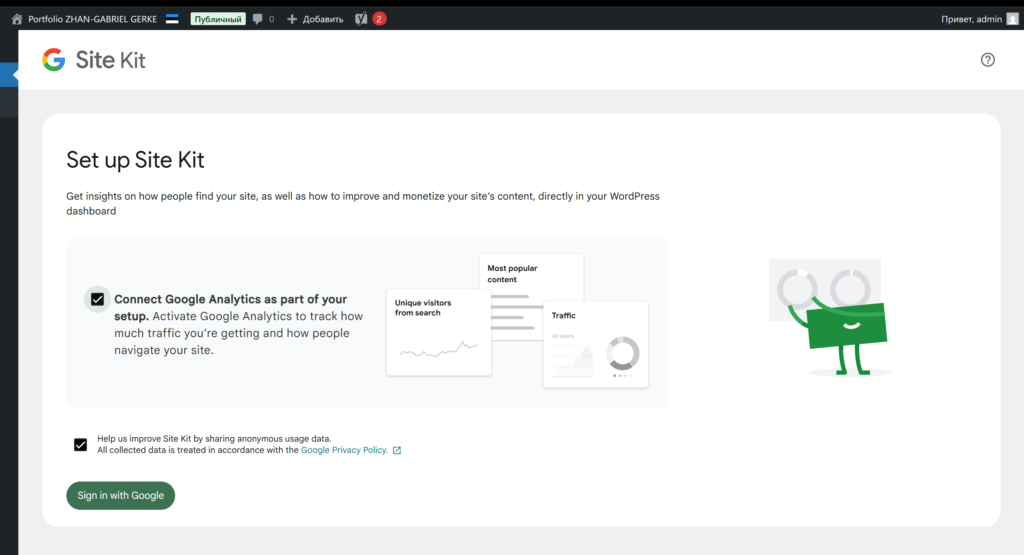Click the flag icon in admin bar
The width and height of the screenshot is (1024, 555).
(172, 19)
